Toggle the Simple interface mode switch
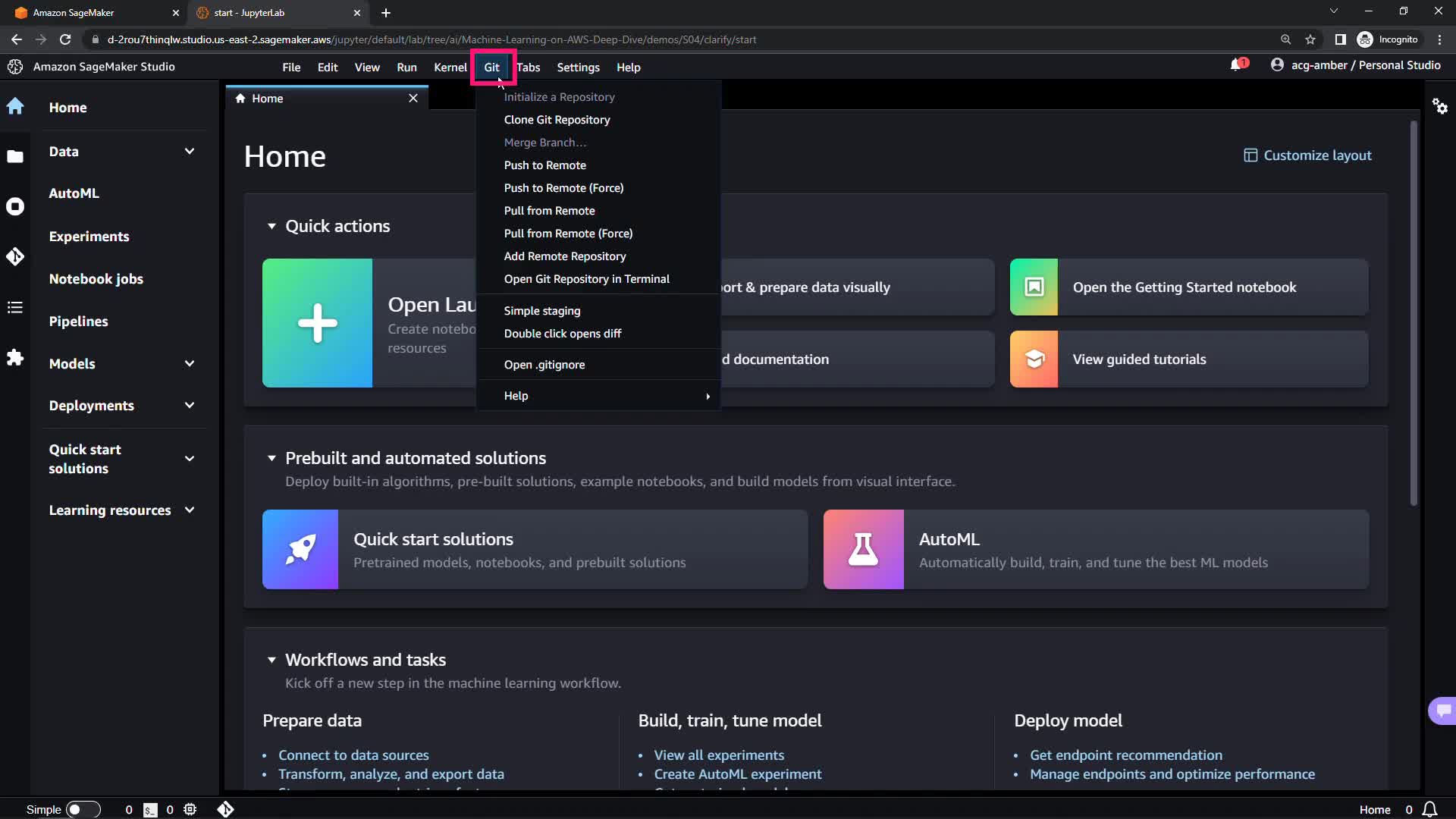Screen dimensions: 1456x819 [x=83, y=809]
